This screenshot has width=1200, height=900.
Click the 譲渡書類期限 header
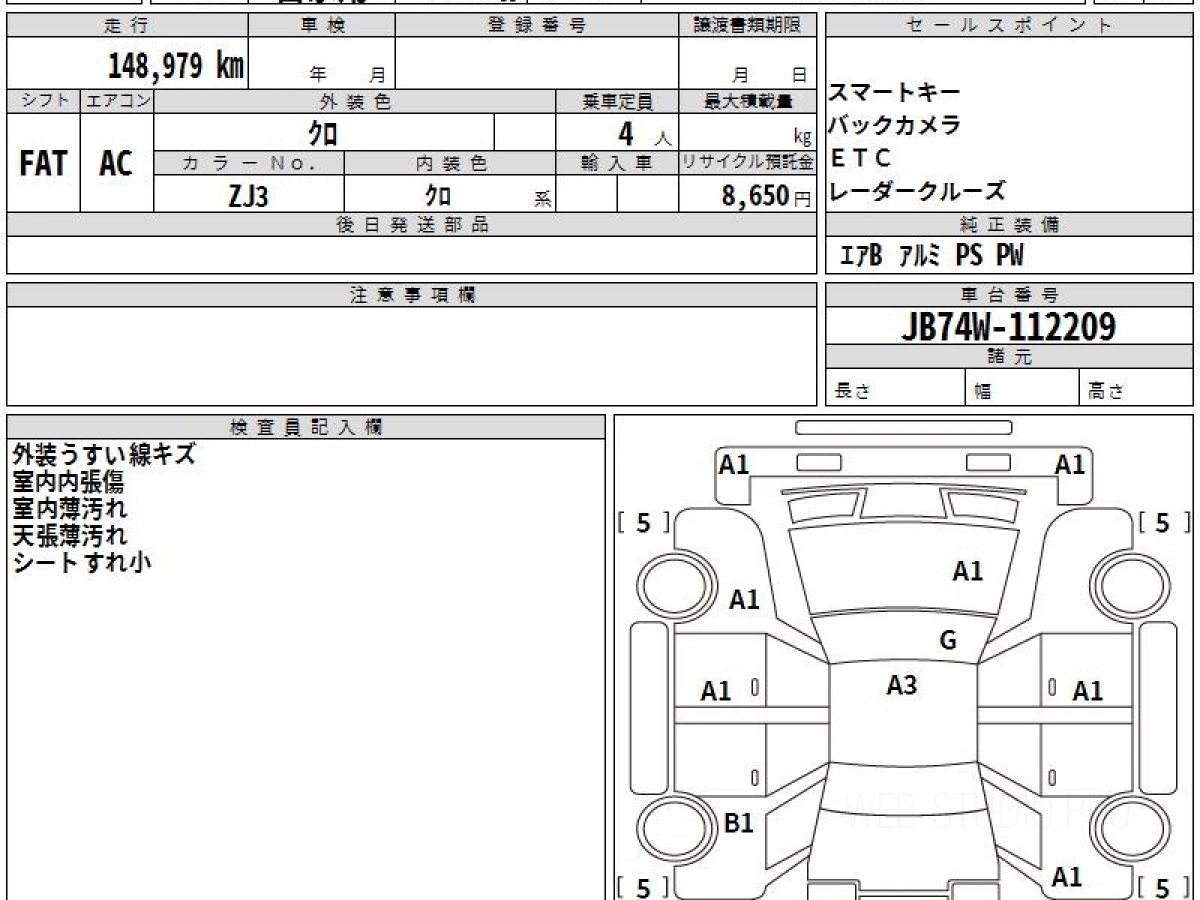pos(748,26)
